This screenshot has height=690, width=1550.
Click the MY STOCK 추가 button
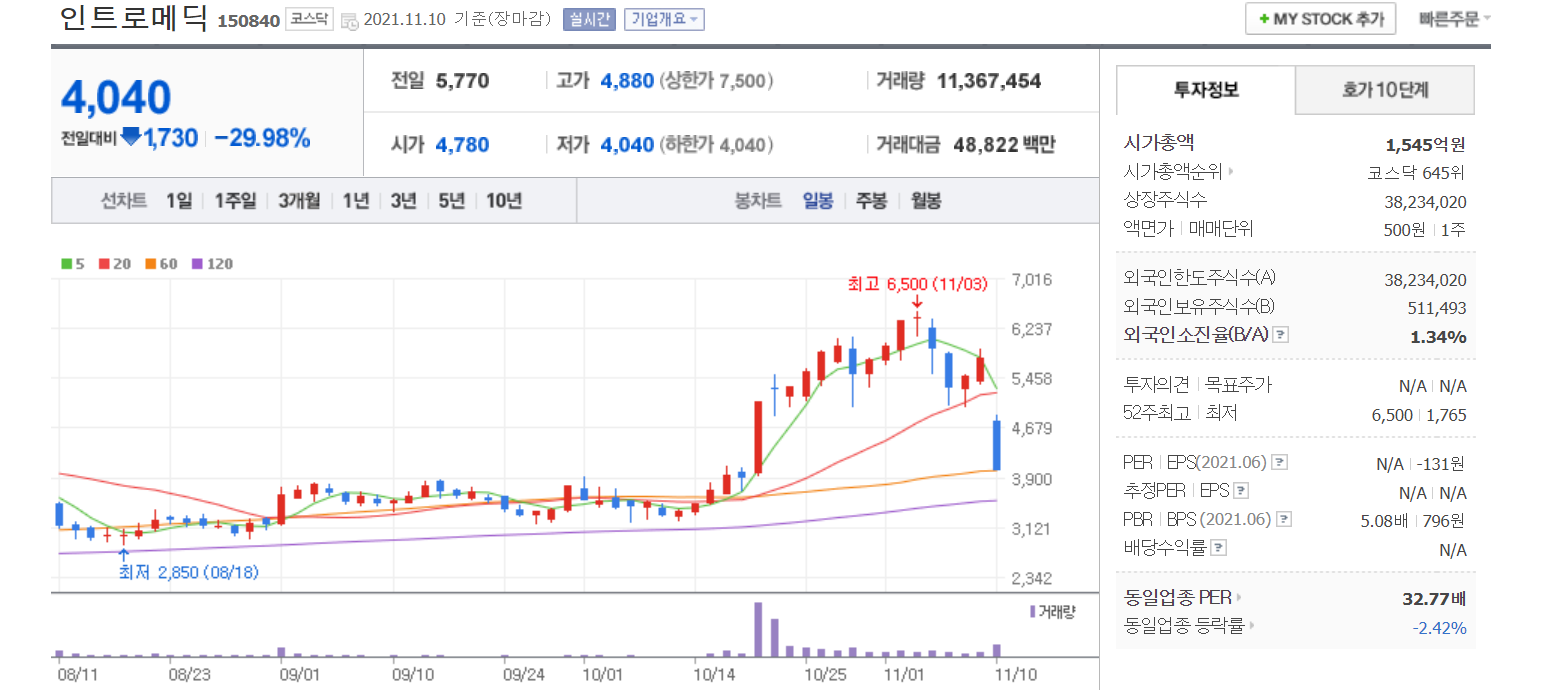1320,19
